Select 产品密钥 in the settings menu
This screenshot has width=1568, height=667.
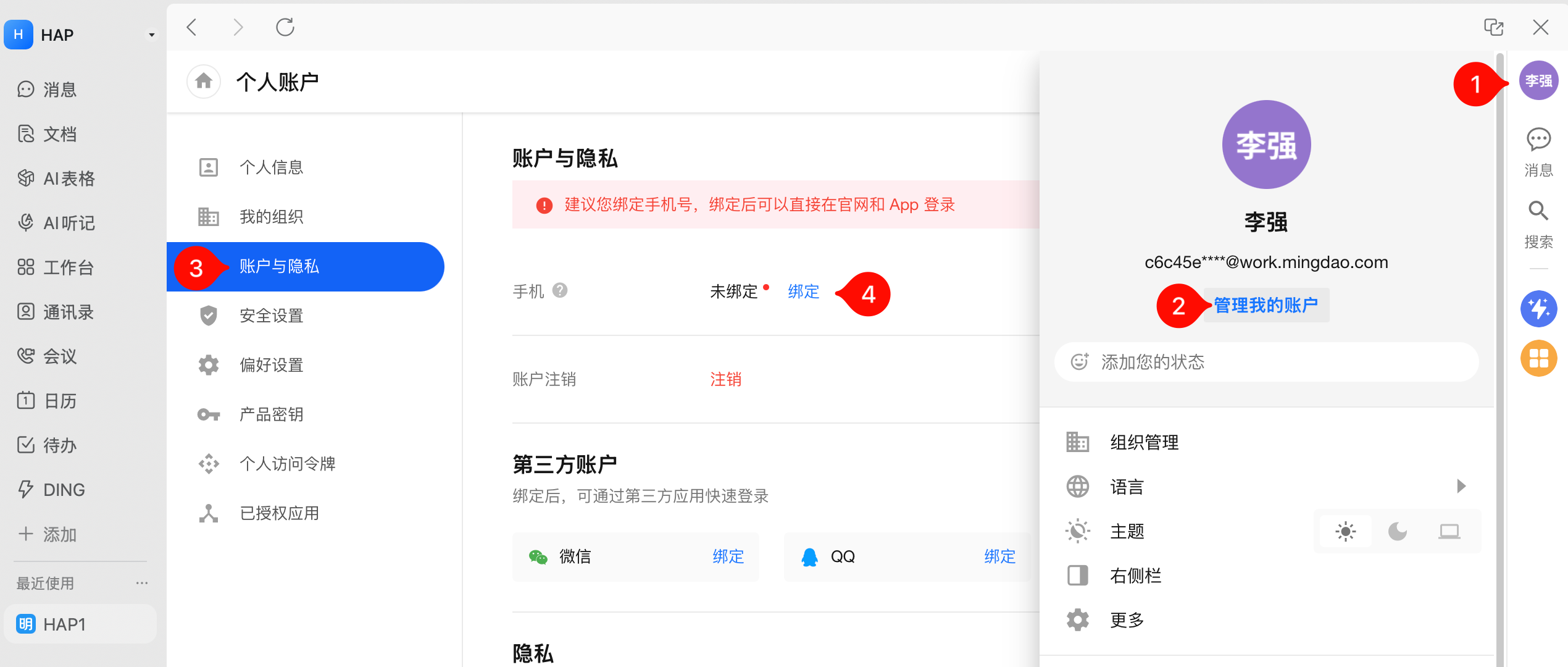[306, 414]
